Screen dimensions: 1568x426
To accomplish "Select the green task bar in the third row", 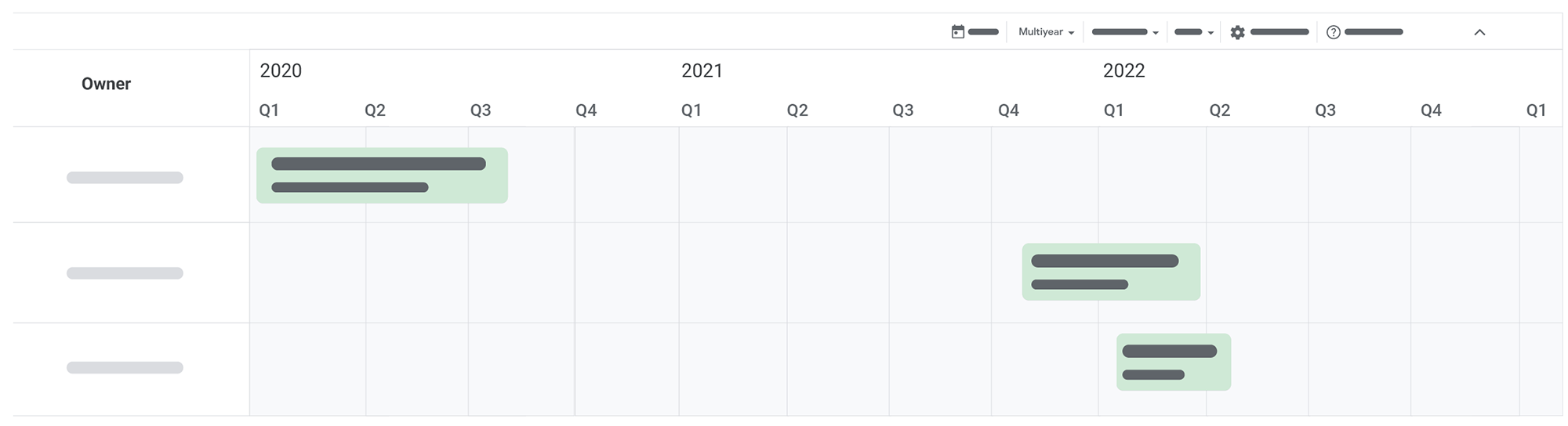I will pyautogui.click(x=1174, y=362).
